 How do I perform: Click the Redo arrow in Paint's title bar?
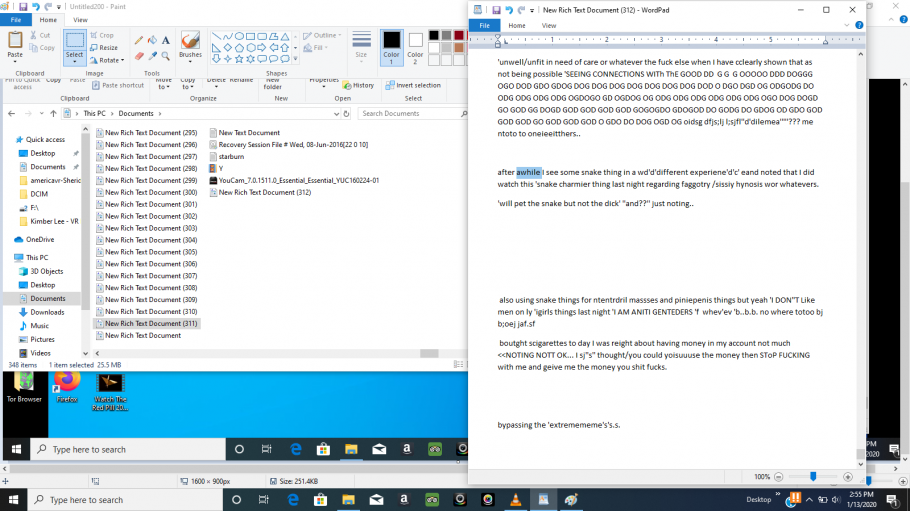(x=48, y=7)
